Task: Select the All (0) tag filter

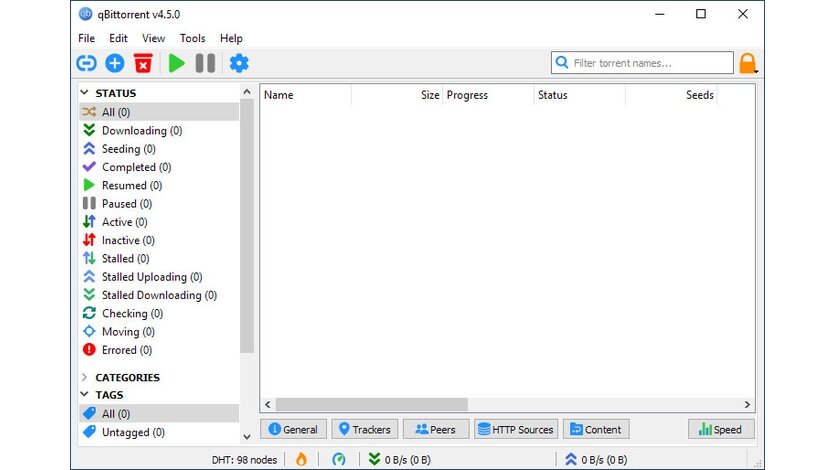Action: click(159, 414)
